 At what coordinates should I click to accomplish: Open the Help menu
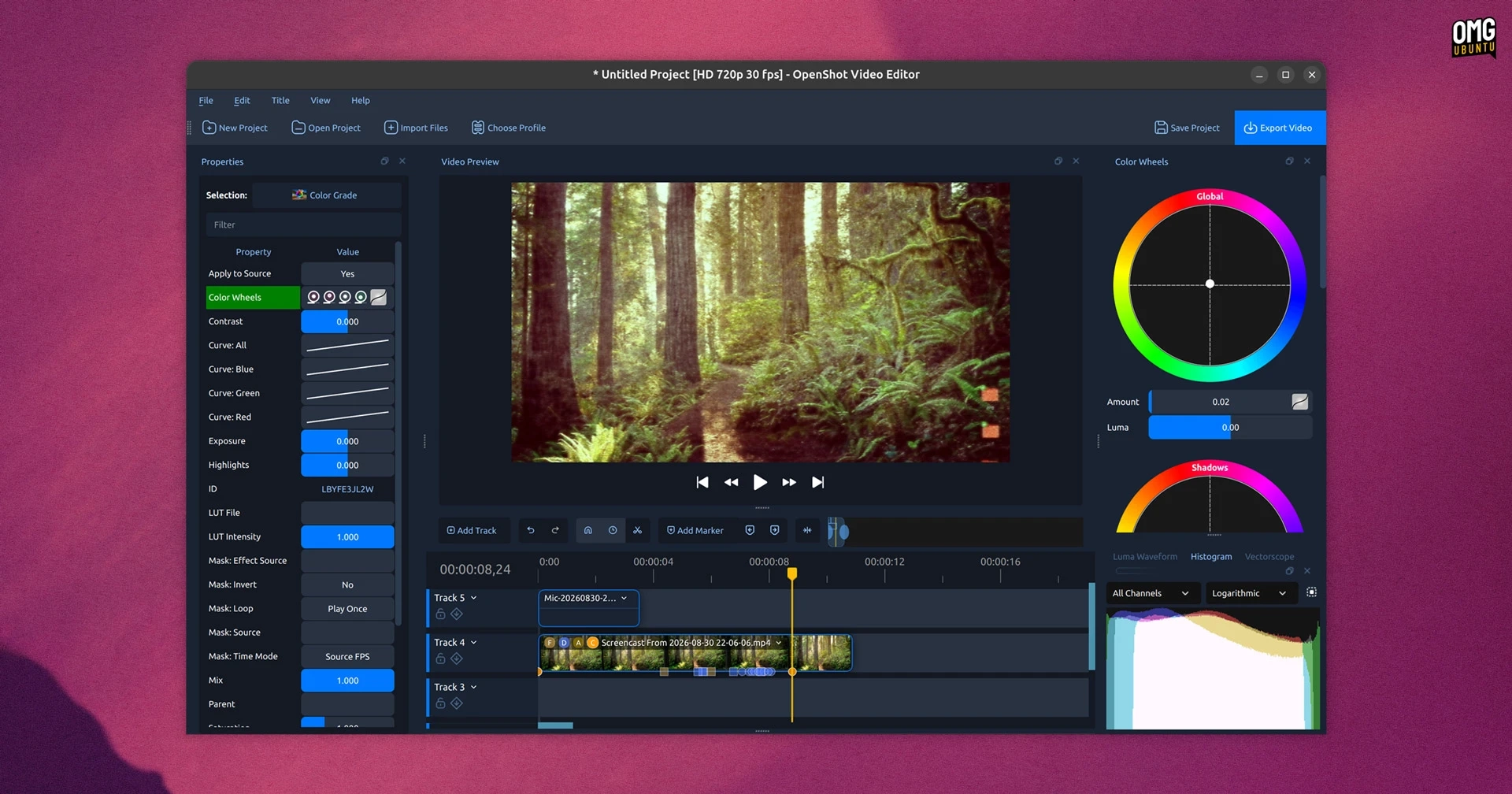click(361, 101)
